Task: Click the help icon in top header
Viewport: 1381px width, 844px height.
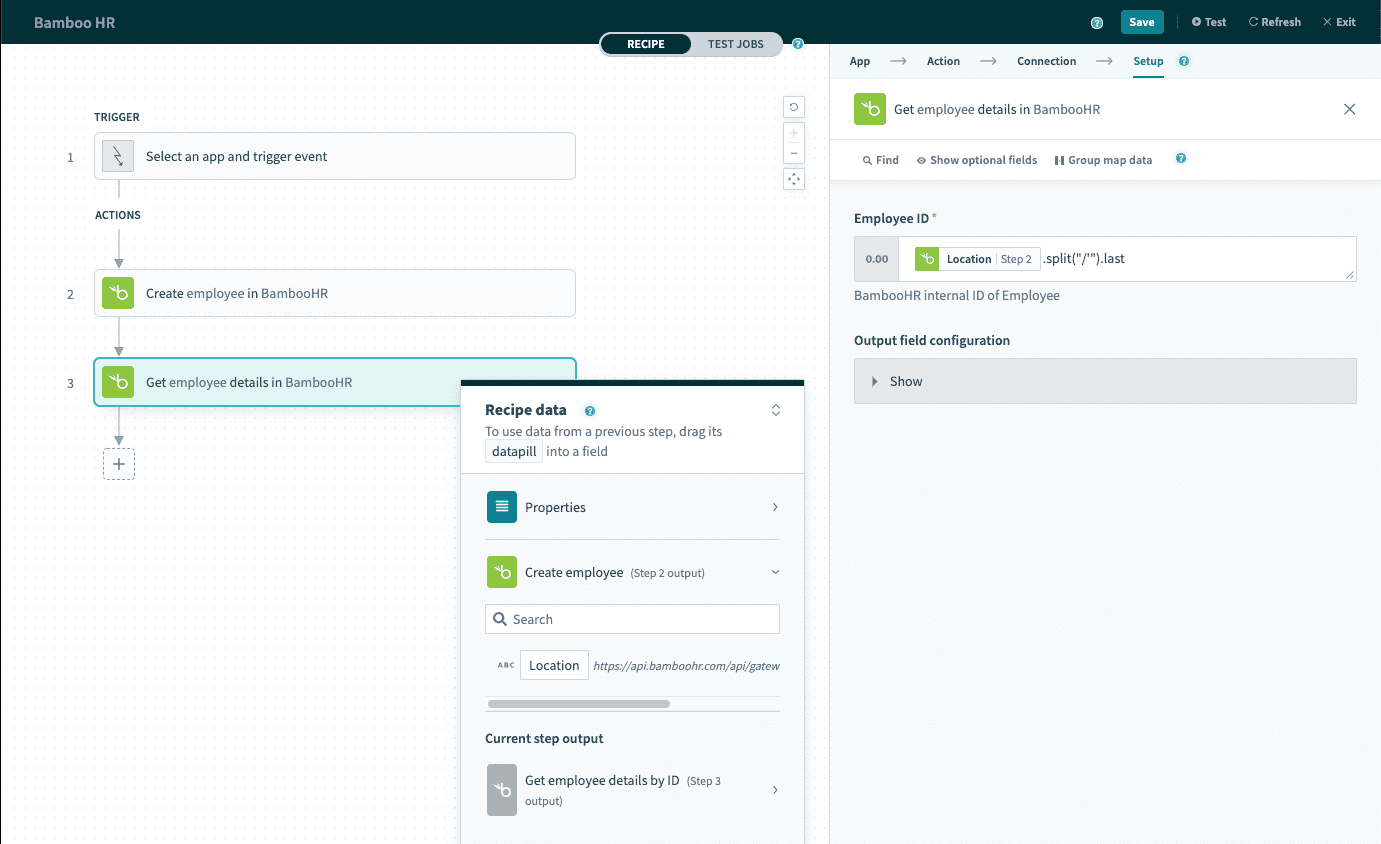Action: point(1097,22)
